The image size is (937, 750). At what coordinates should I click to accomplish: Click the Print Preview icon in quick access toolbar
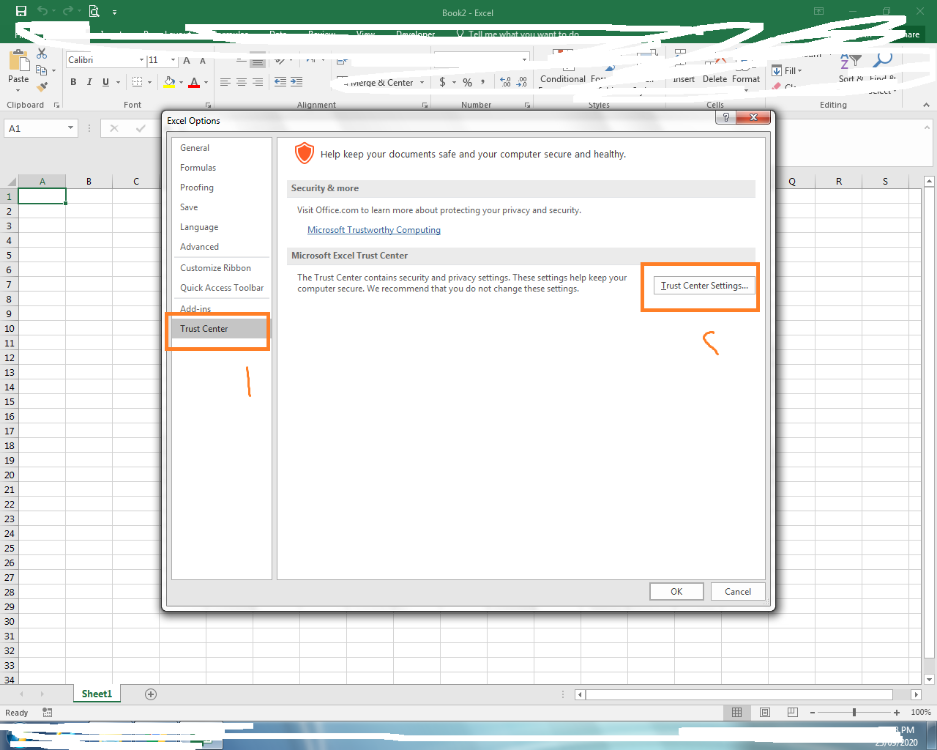point(94,11)
